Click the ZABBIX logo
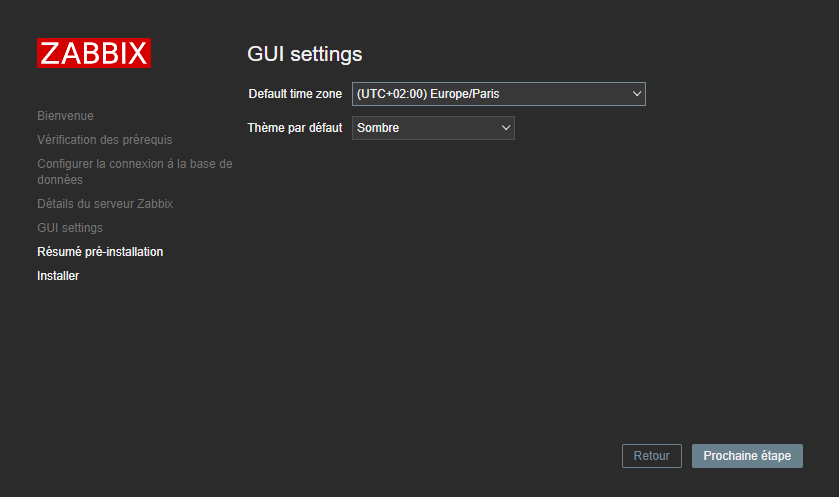This screenshot has height=497, width=839. 94,53
